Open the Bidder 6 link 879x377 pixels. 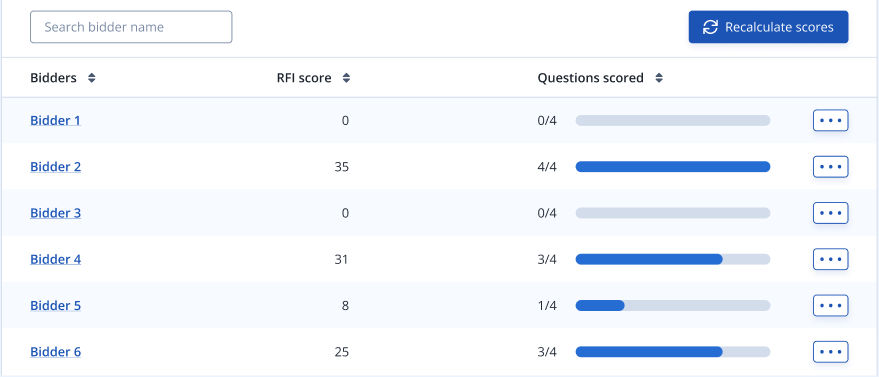55,352
